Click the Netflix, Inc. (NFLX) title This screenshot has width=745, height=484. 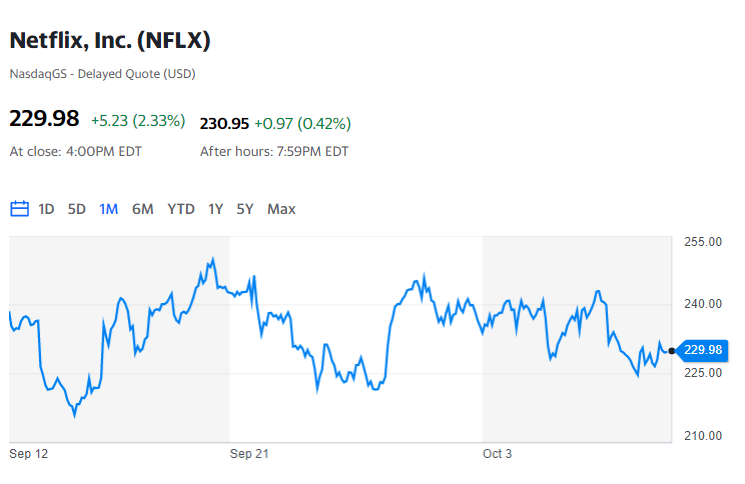coord(110,40)
